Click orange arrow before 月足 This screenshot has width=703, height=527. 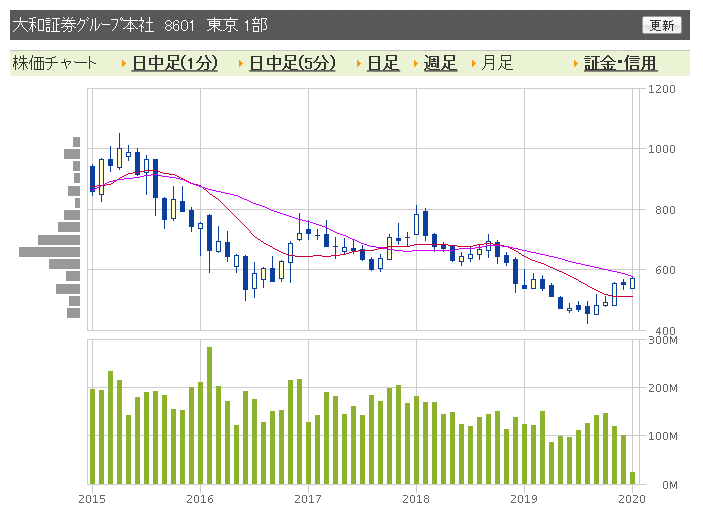[x=473, y=64]
